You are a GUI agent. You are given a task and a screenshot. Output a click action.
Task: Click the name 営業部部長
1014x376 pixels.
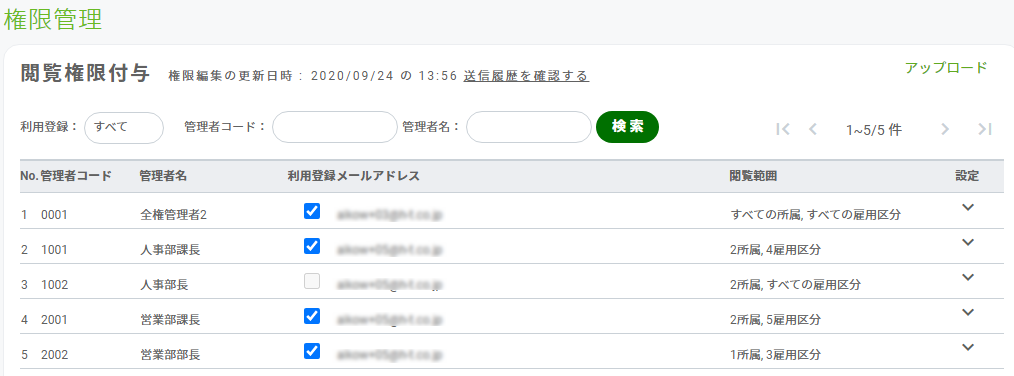170,355
